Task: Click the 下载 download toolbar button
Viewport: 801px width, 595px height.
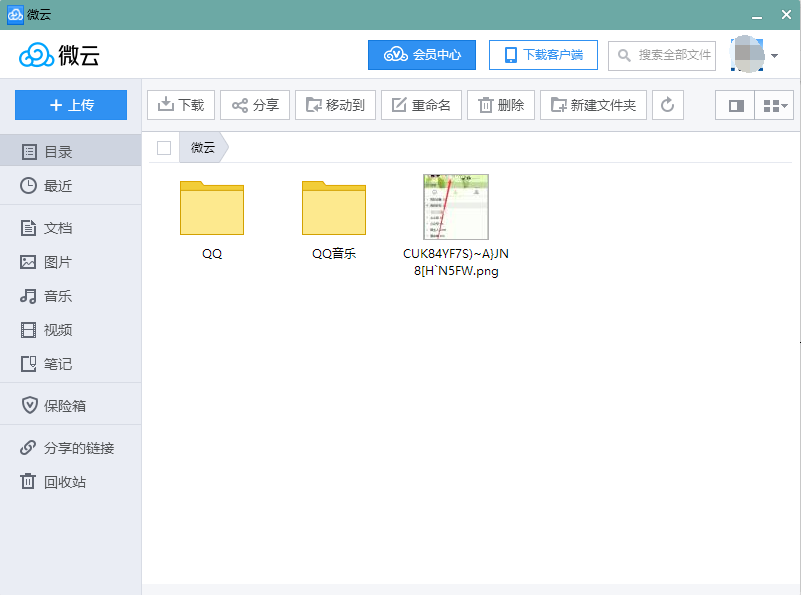Action: pos(180,105)
